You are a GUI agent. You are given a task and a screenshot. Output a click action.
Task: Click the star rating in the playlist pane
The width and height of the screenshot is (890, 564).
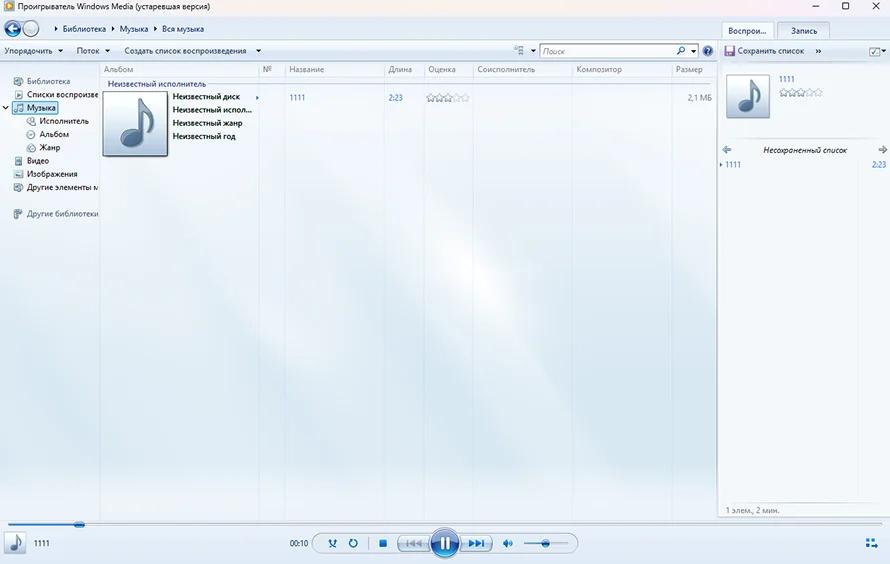pos(800,92)
